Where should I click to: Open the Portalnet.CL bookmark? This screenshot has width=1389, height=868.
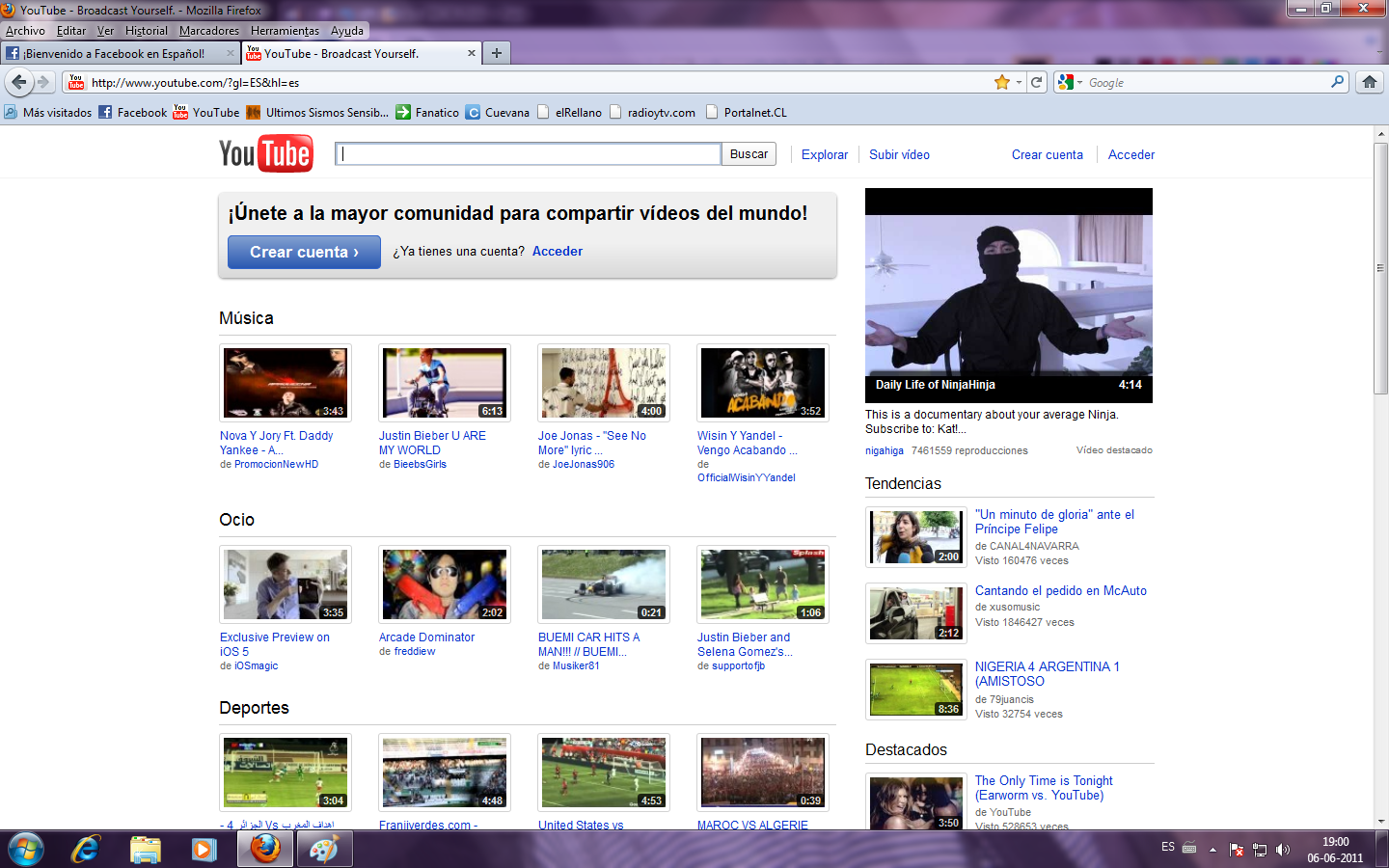pyautogui.click(x=747, y=112)
